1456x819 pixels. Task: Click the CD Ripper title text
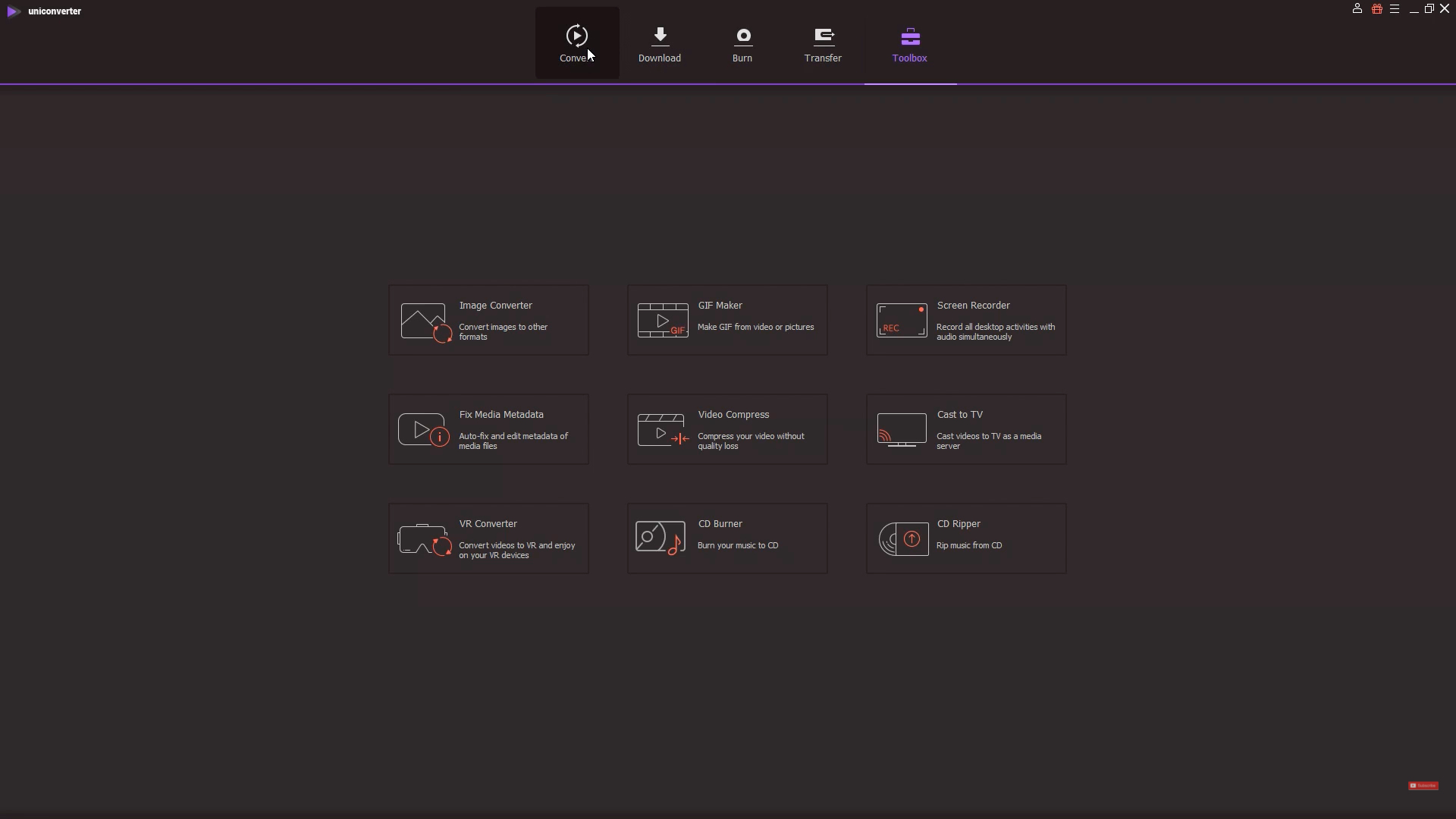959,524
